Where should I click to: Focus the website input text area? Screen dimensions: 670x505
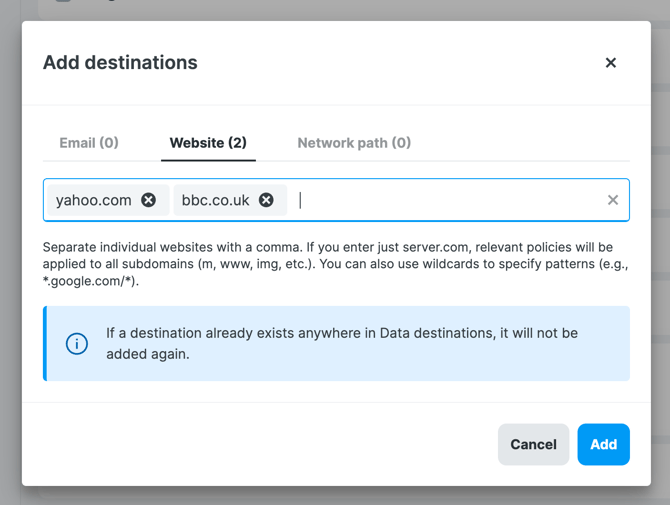pyautogui.click(x=450, y=200)
